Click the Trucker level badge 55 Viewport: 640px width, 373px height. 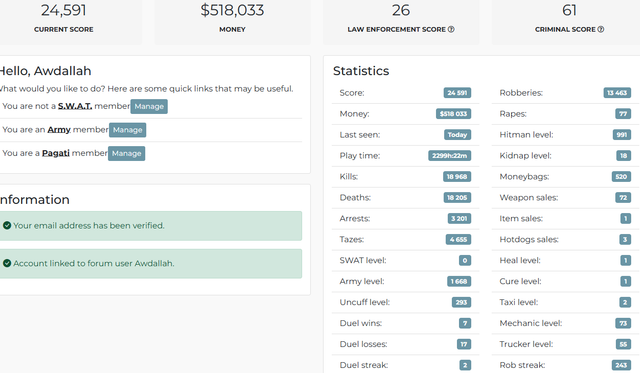[x=623, y=344]
